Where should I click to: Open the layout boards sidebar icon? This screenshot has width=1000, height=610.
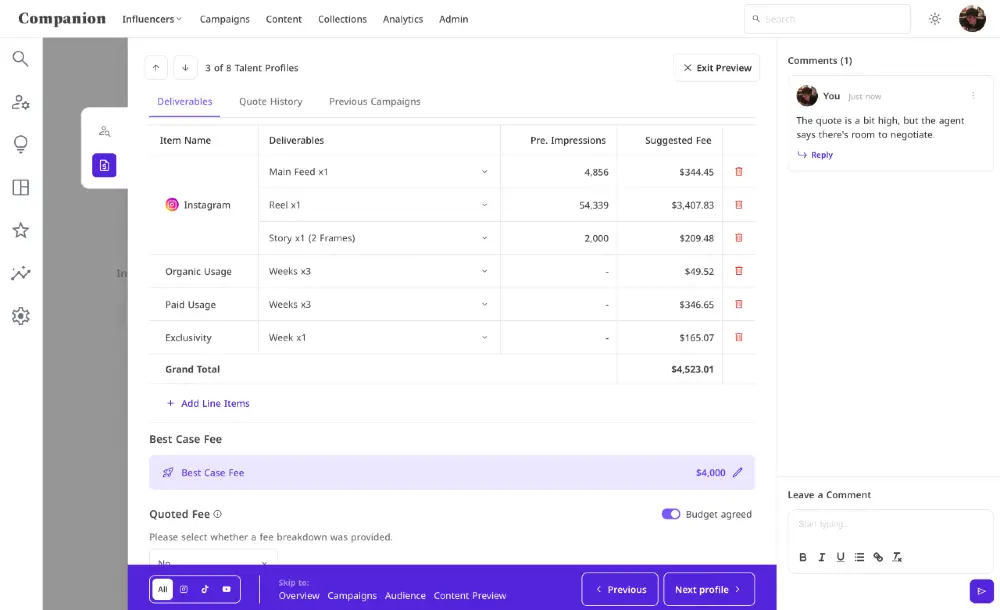20,187
